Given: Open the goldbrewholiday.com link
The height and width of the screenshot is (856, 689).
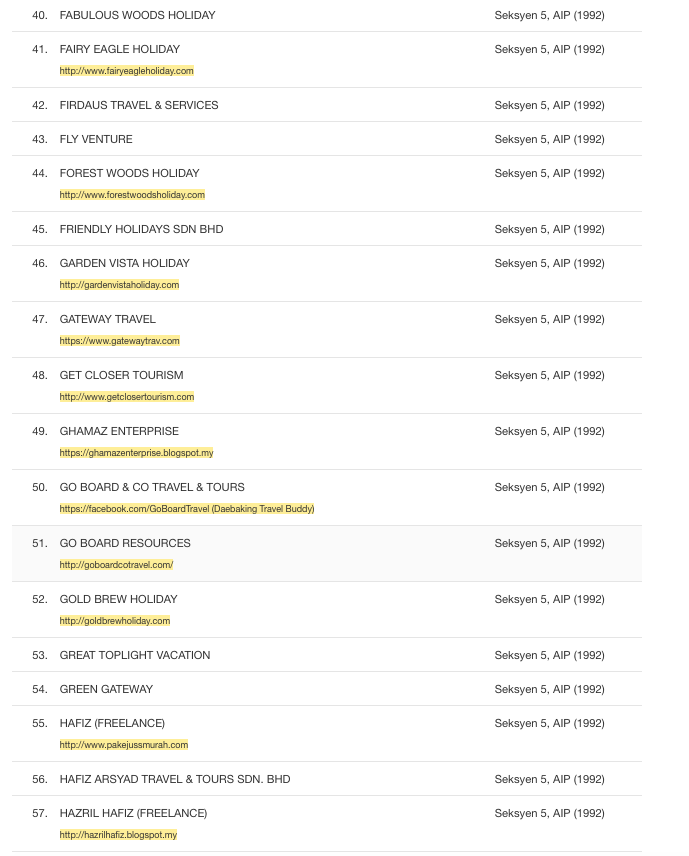Looking at the screenshot, I should click(114, 621).
